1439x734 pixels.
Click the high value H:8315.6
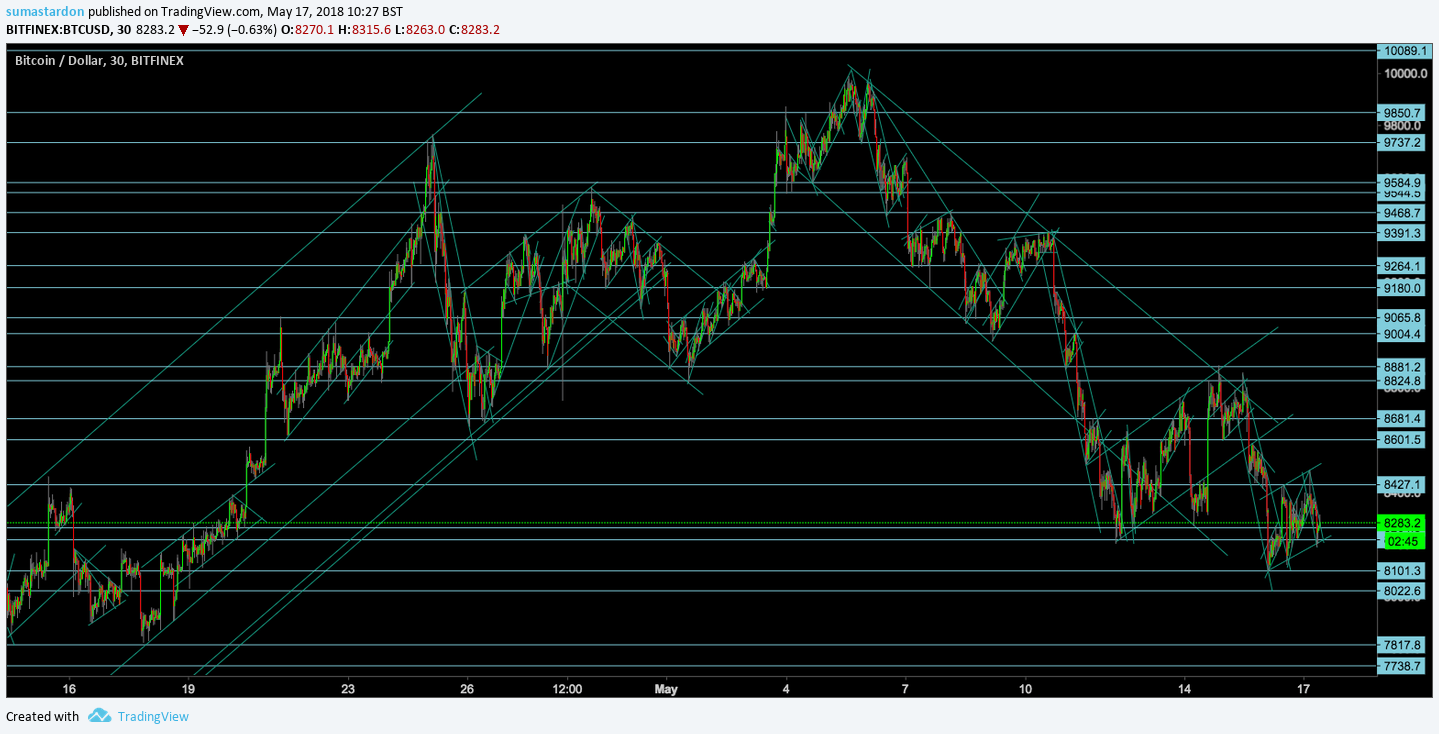tap(365, 30)
